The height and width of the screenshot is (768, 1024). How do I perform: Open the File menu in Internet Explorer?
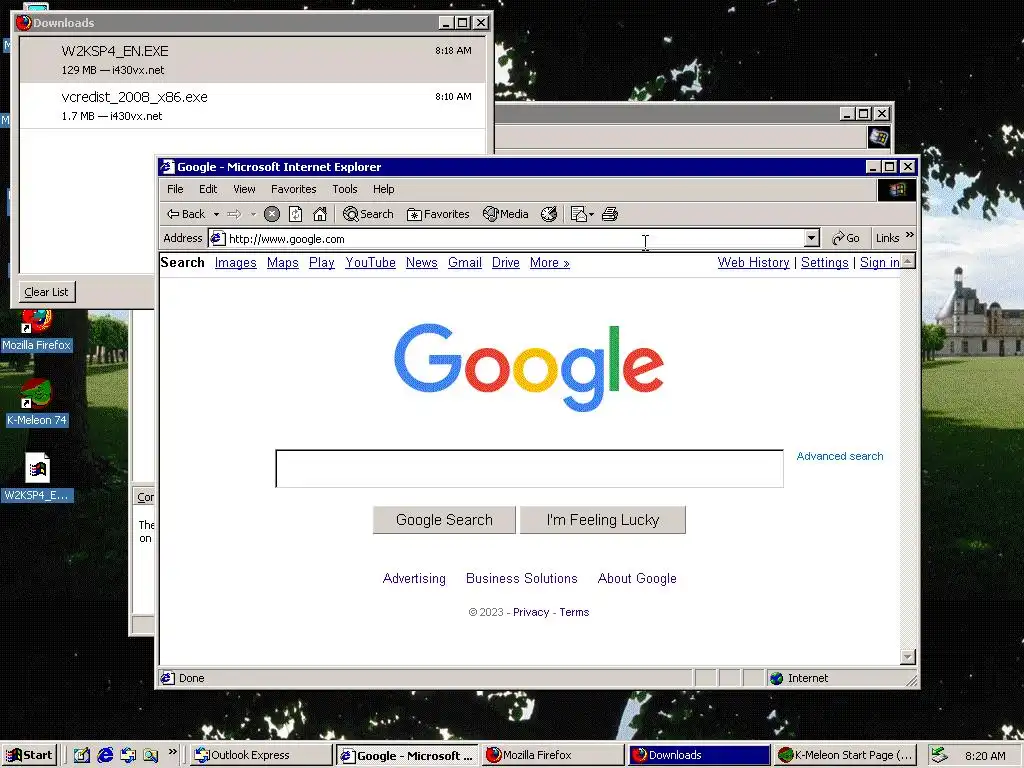pos(175,189)
